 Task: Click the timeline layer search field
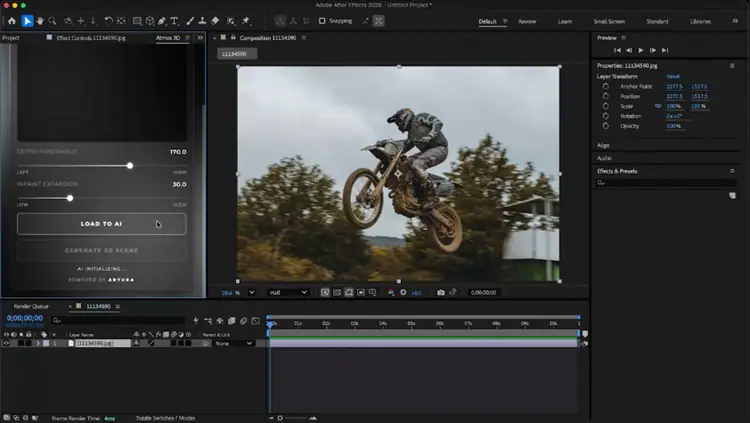118,321
